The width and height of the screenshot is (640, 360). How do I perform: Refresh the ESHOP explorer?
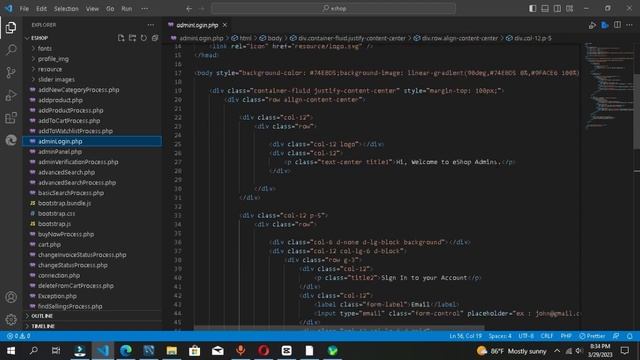point(144,38)
